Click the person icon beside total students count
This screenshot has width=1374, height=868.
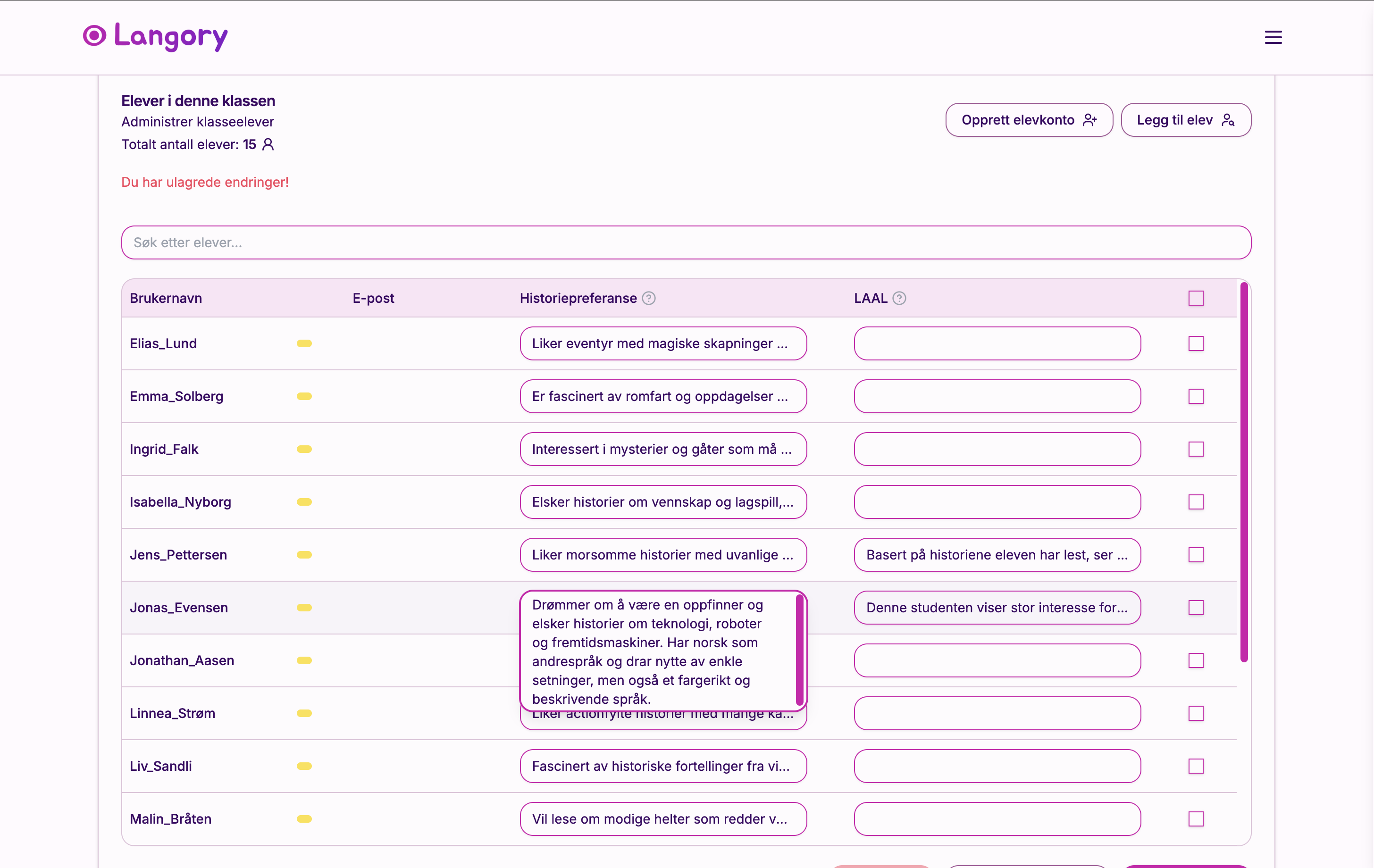pos(268,144)
